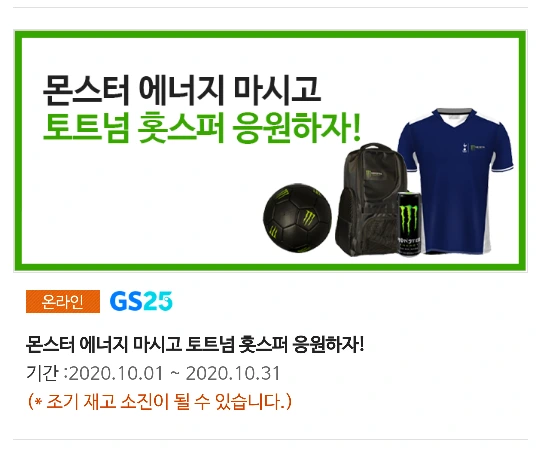The height and width of the screenshot is (456, 540).
Task: Click the orange early stock-out notice
Action: click(x=160, y=402)
